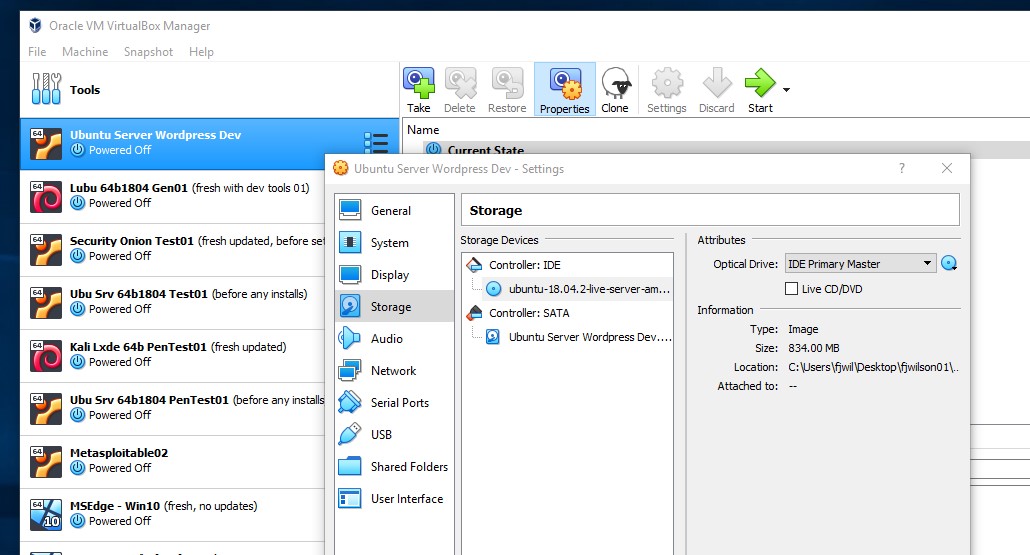The width and height of the screenshot is (1030, 555).
Task: Select the Ubu Srv 64b1804 Test01 VM
Action: pos(173,303)
